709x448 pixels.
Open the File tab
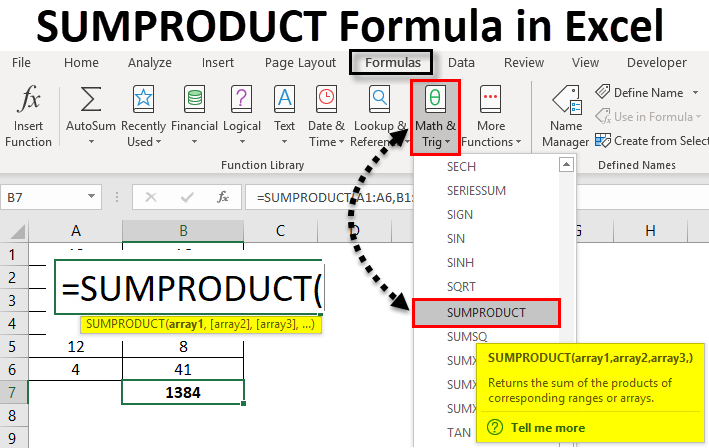tap(21, 62)
